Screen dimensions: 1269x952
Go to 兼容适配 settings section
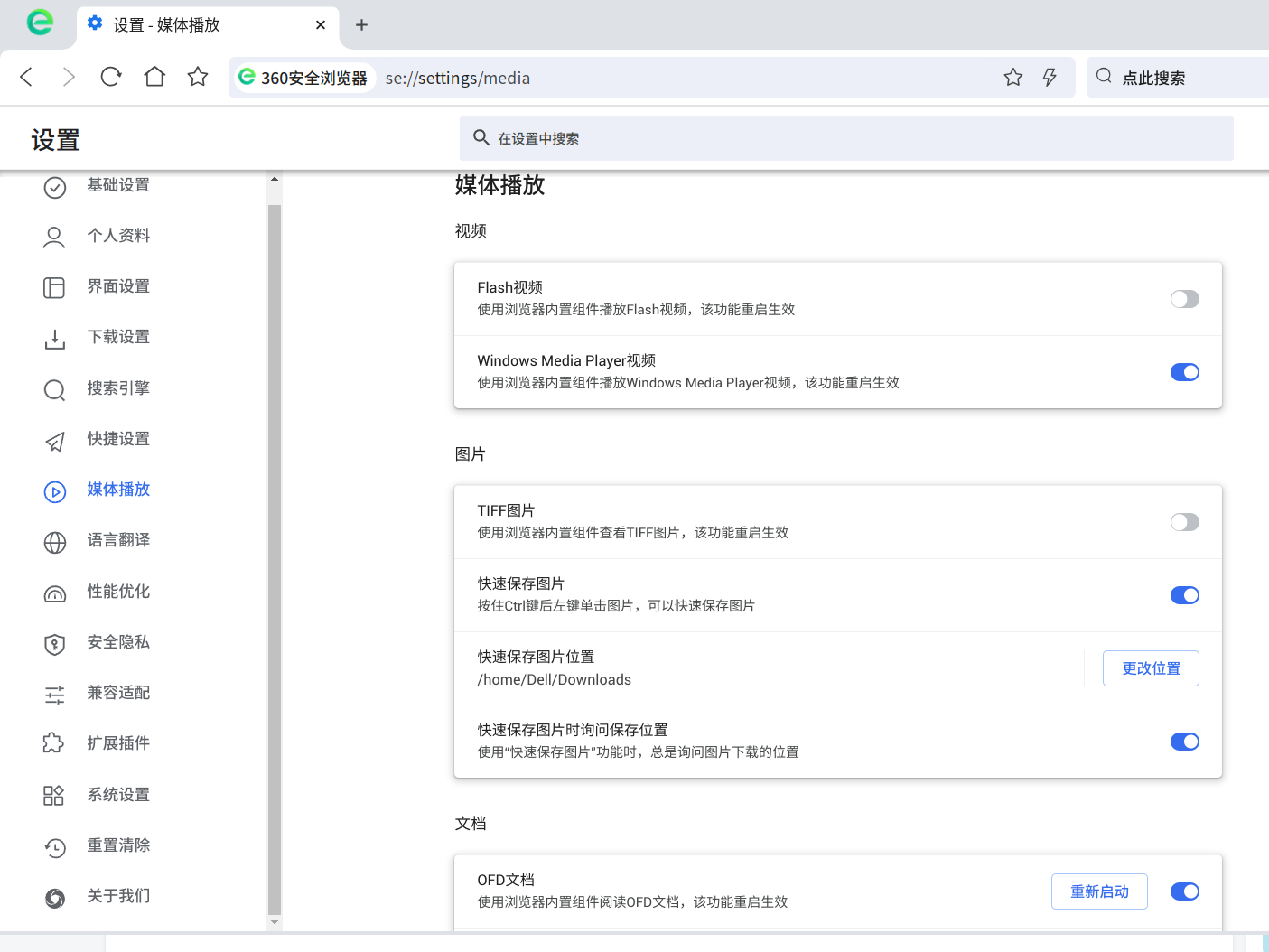[x=118, y=693]
